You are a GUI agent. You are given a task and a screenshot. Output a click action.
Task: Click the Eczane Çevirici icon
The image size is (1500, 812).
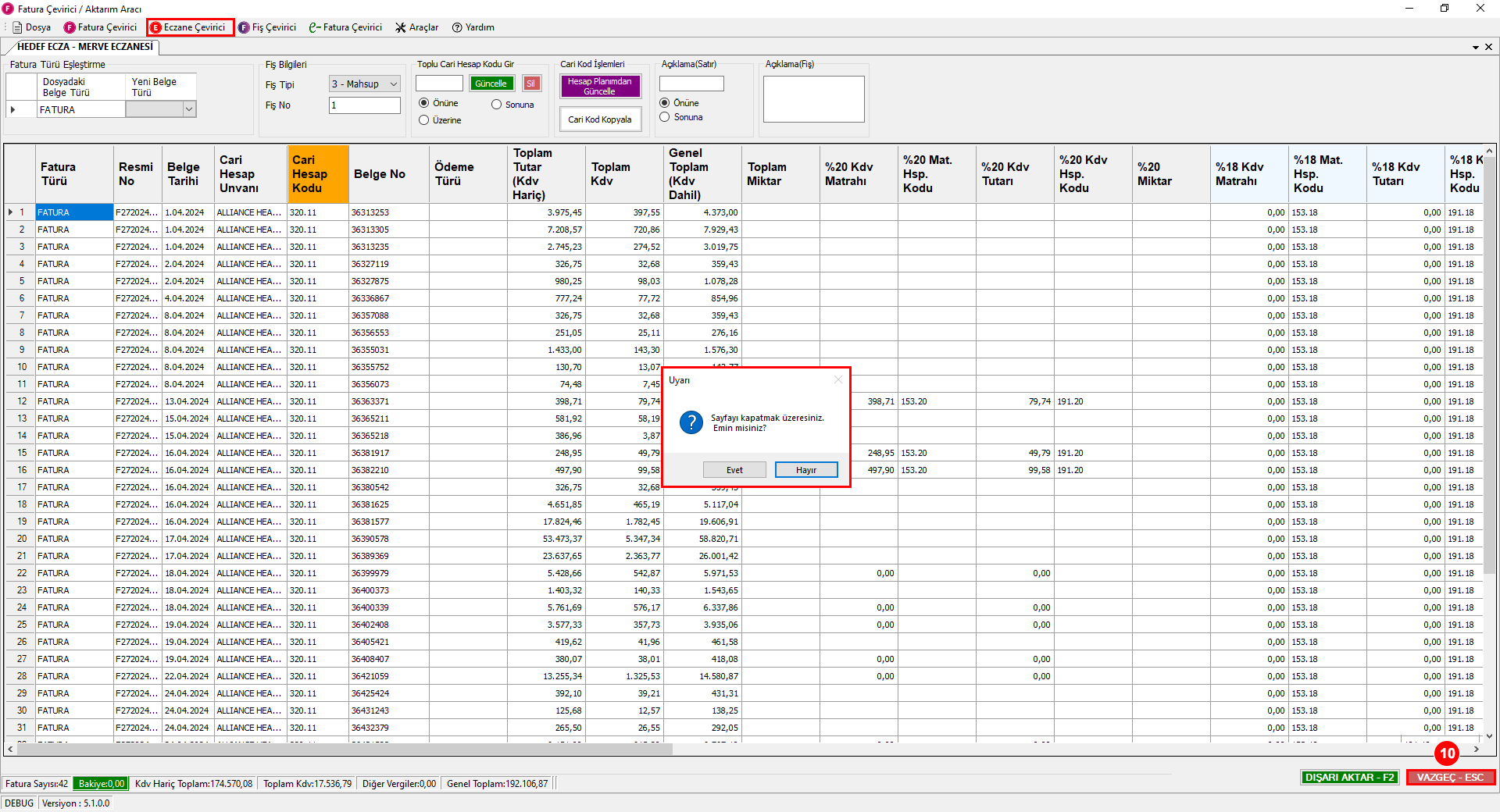coord(155,27)
